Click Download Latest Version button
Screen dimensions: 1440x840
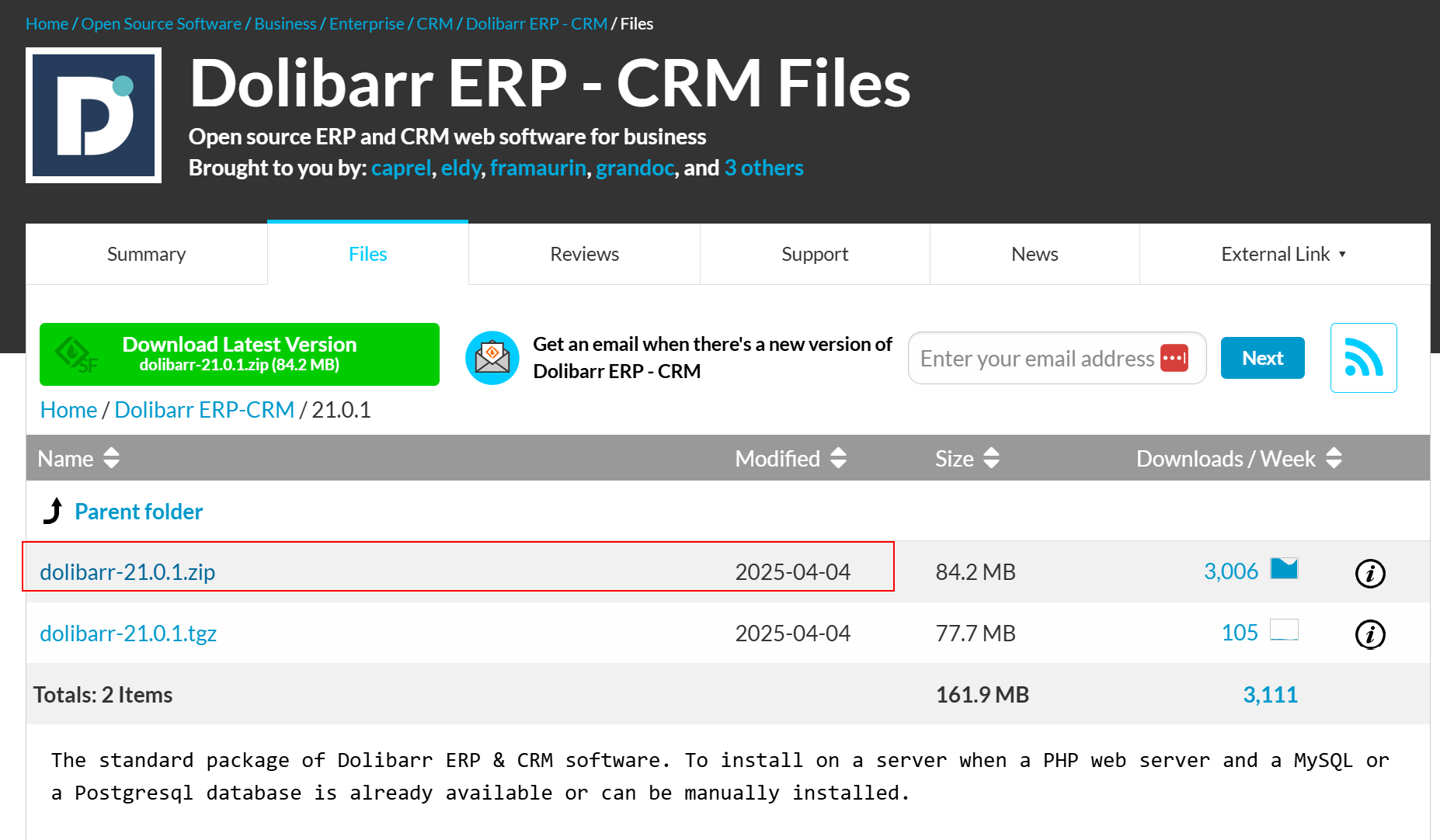point(239,354)
